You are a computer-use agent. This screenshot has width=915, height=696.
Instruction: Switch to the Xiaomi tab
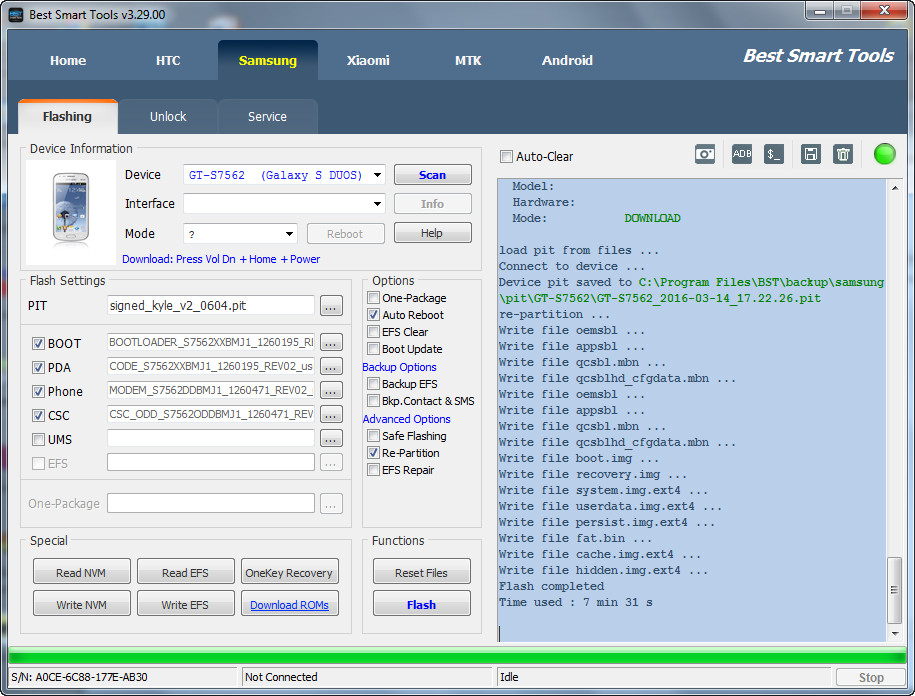tap(368, 61)
